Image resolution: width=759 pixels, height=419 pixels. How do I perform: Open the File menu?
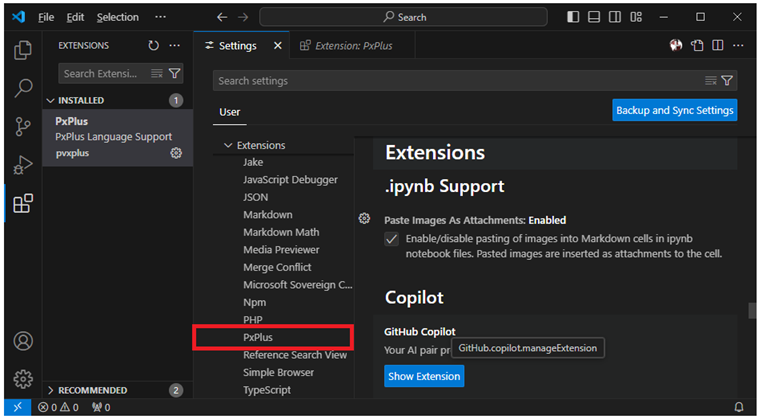click(x=46, y=17)
